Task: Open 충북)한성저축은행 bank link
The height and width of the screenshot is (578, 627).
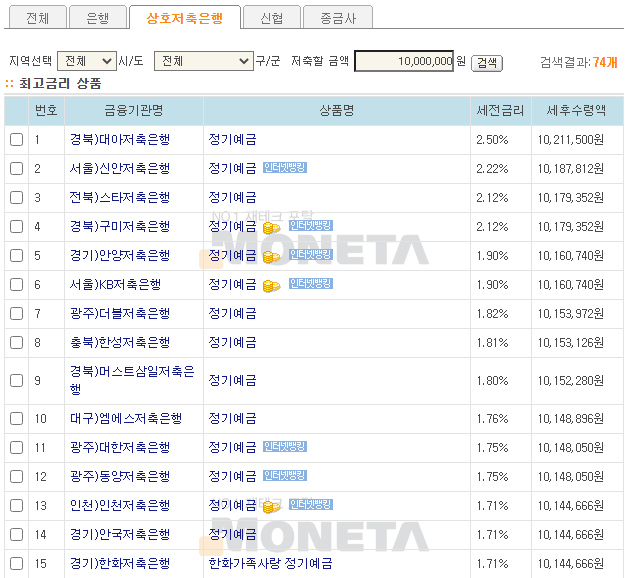Action: tap(120, 342)
